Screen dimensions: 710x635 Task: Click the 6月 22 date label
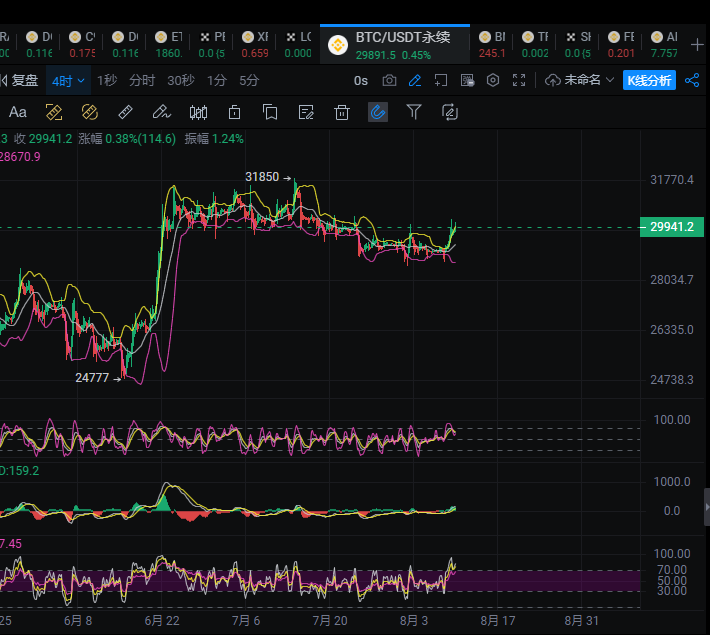[162, 621]
